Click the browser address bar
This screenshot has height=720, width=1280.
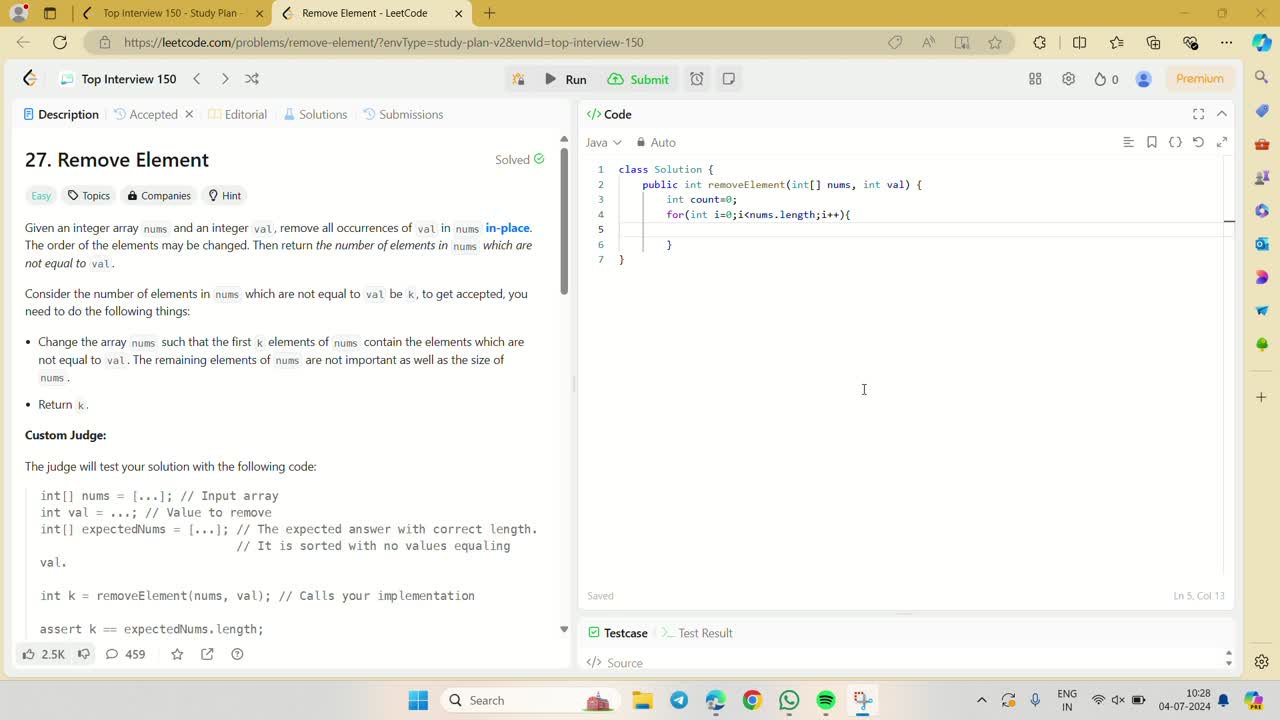coord(500,42)
